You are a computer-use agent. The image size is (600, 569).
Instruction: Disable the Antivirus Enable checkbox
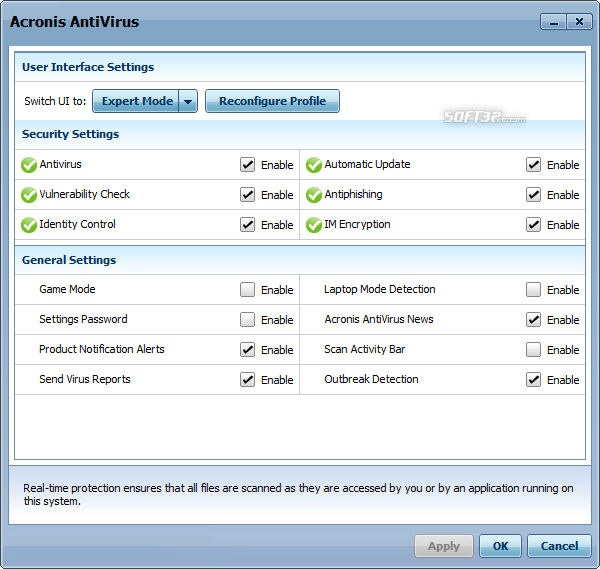[x=248, y=165]
